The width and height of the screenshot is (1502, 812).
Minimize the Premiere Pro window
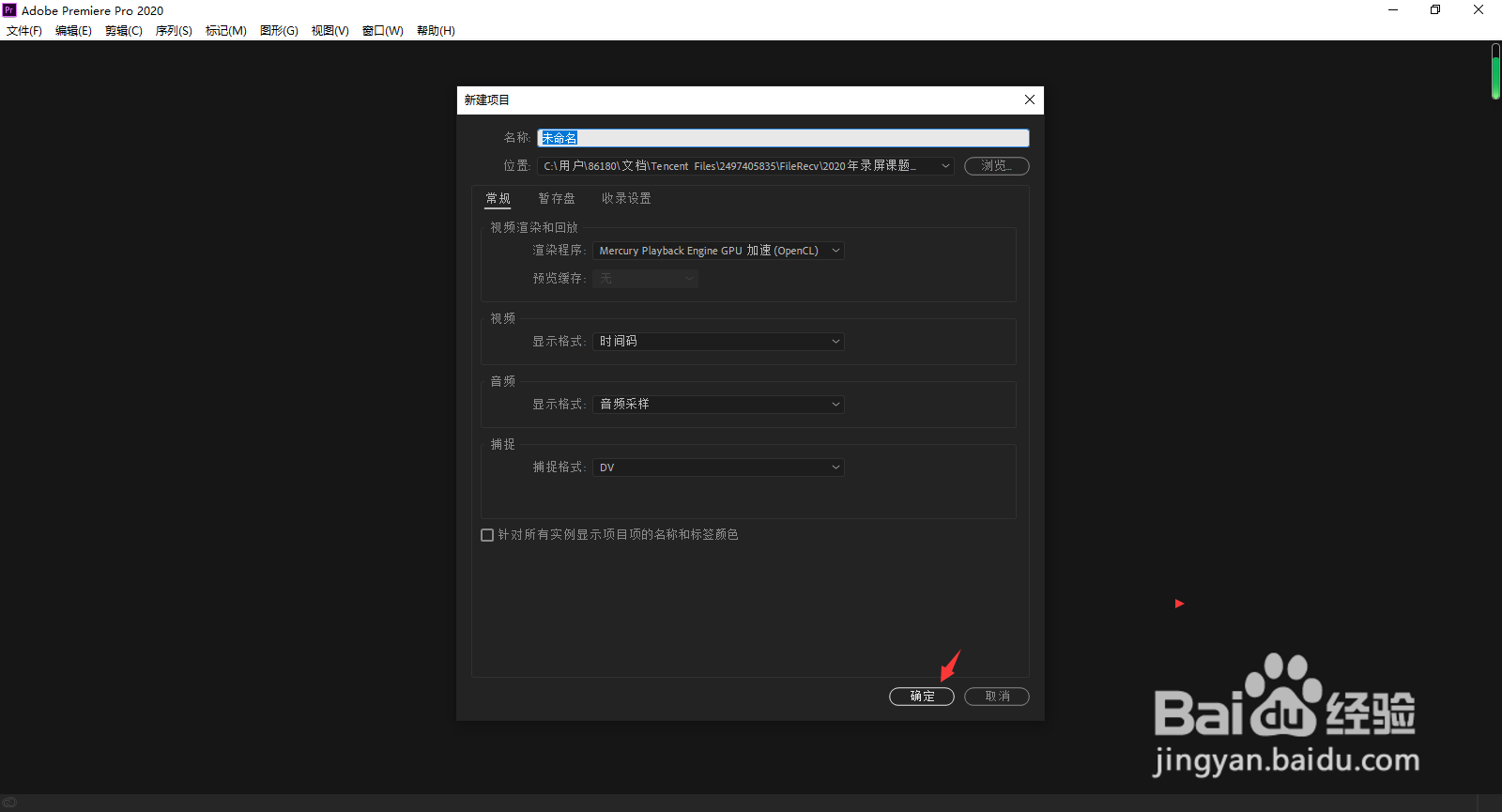click(1393, 10)
